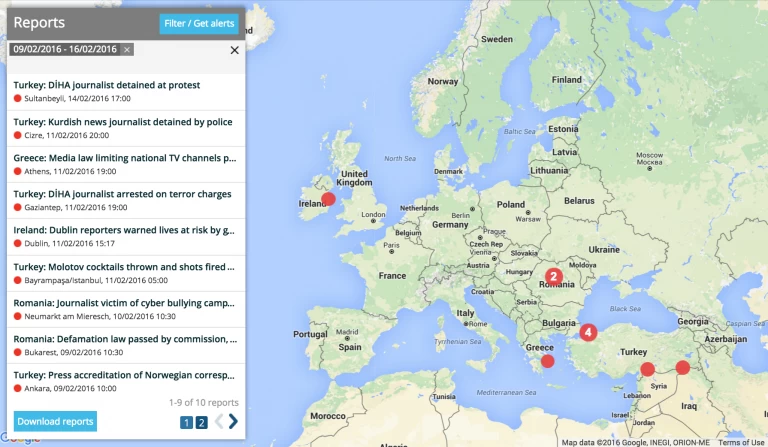The height and width of the screenshot is (447, 768).
Task: Click the Download reports button
Action: pyautogui.click(x=55, y=422)
